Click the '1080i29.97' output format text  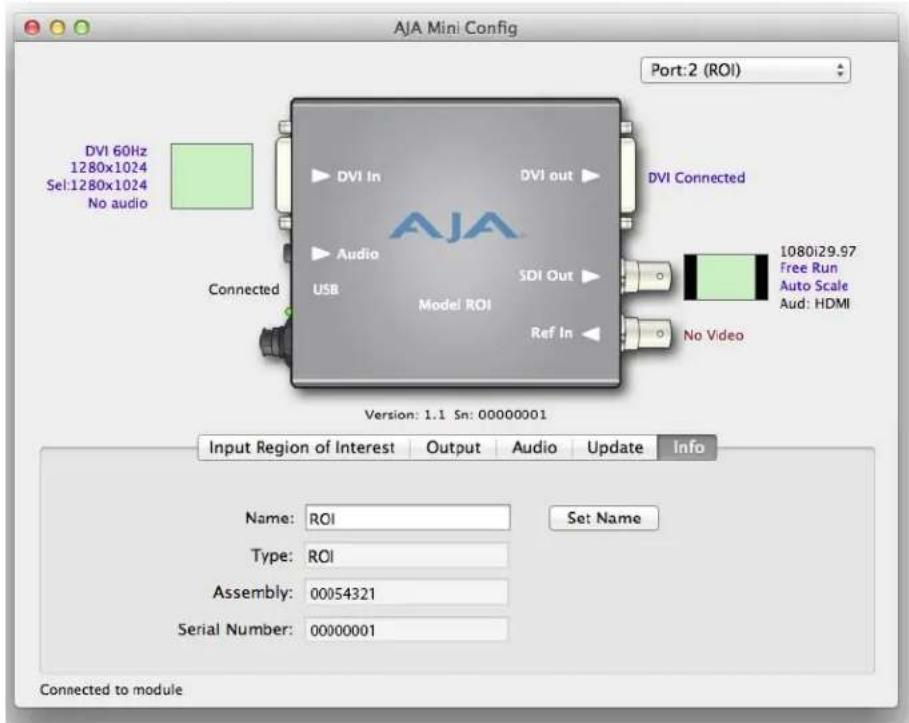click(x=817, y=251)
